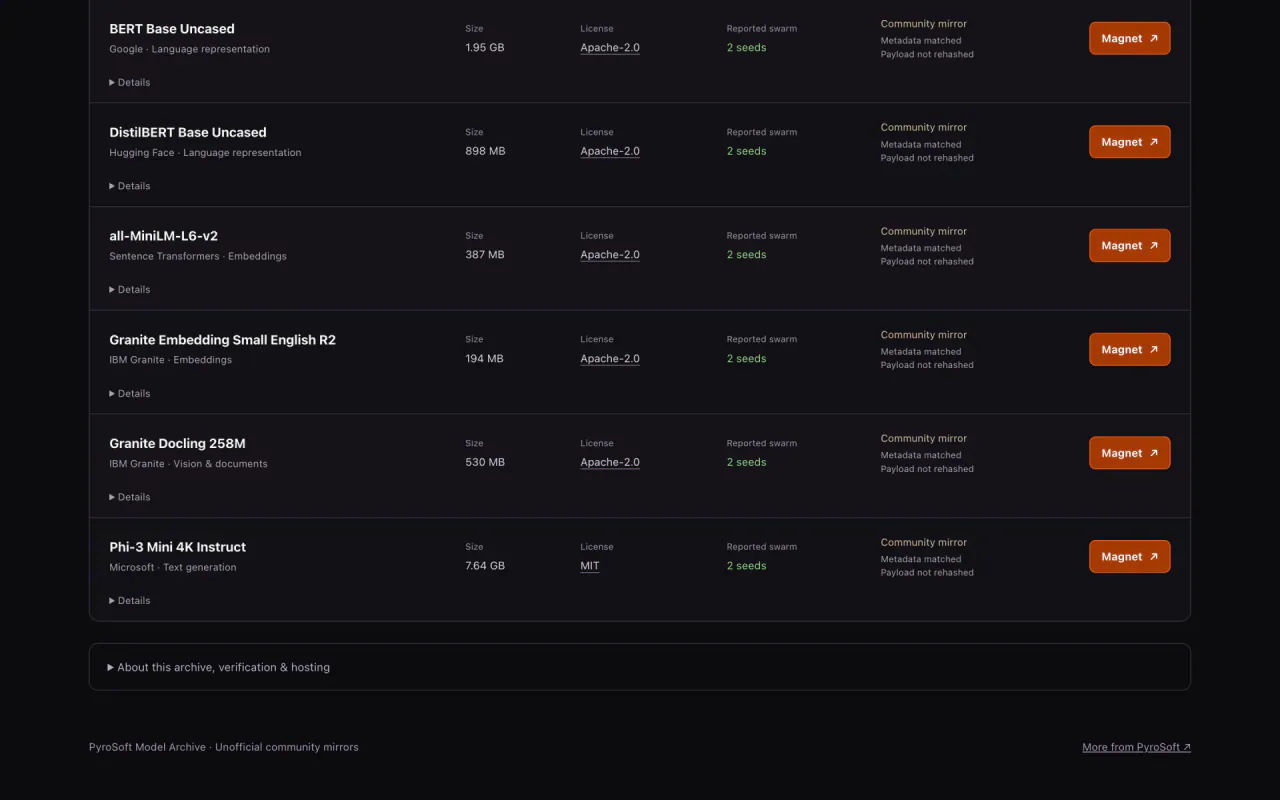1280x800 pixels.
Task: Select the 387 MB size value
Action: pyautogui.click(x=485, y=255)
